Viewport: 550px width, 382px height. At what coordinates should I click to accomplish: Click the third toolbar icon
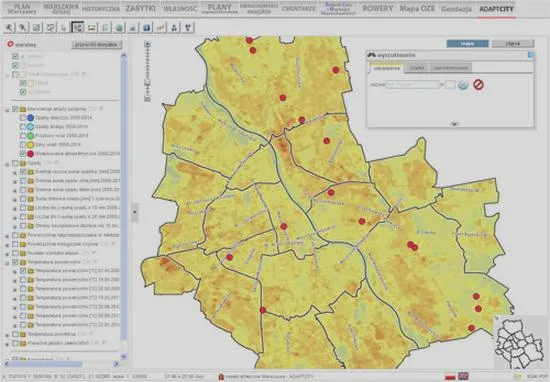(36, 27)
